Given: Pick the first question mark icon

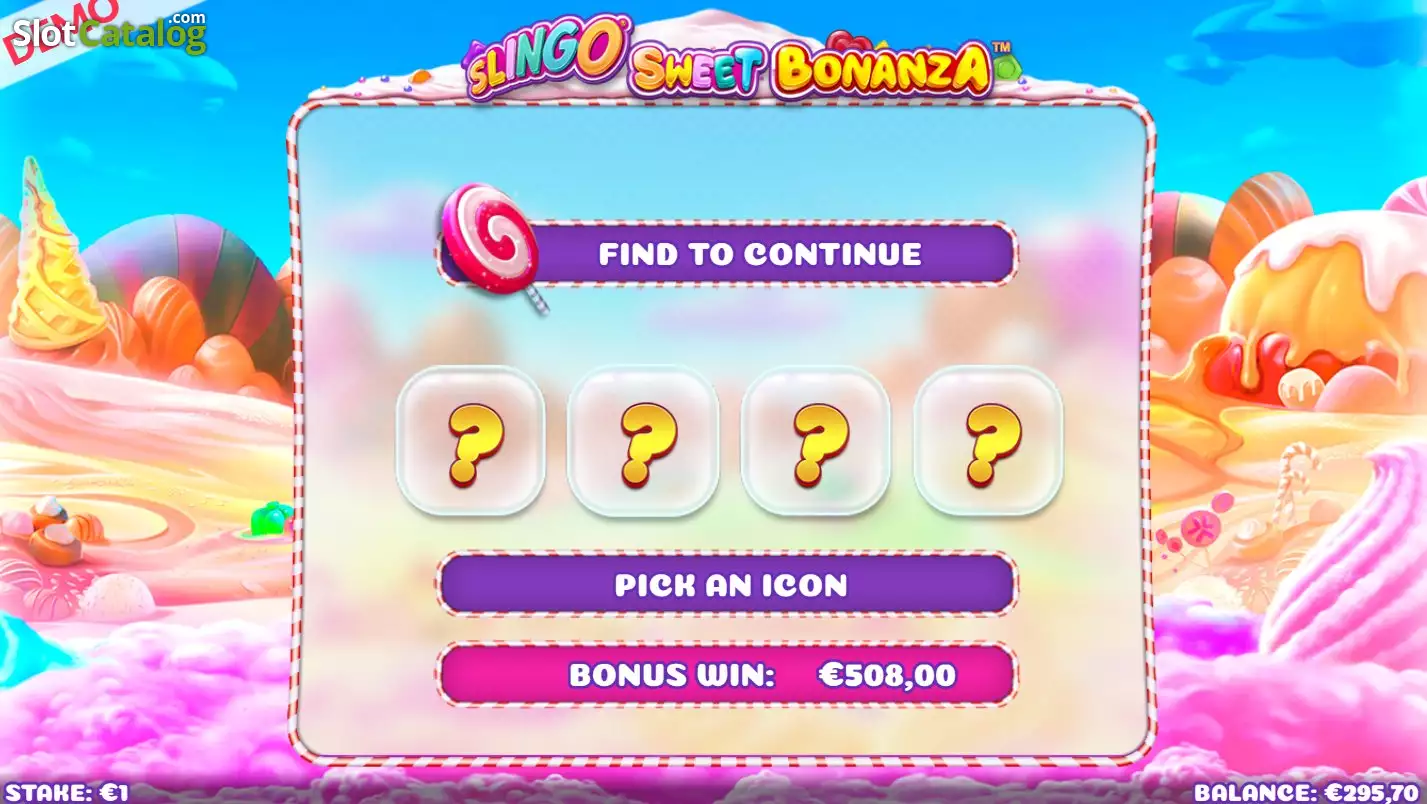Looking at the screenshot, I should click(471, 441).
